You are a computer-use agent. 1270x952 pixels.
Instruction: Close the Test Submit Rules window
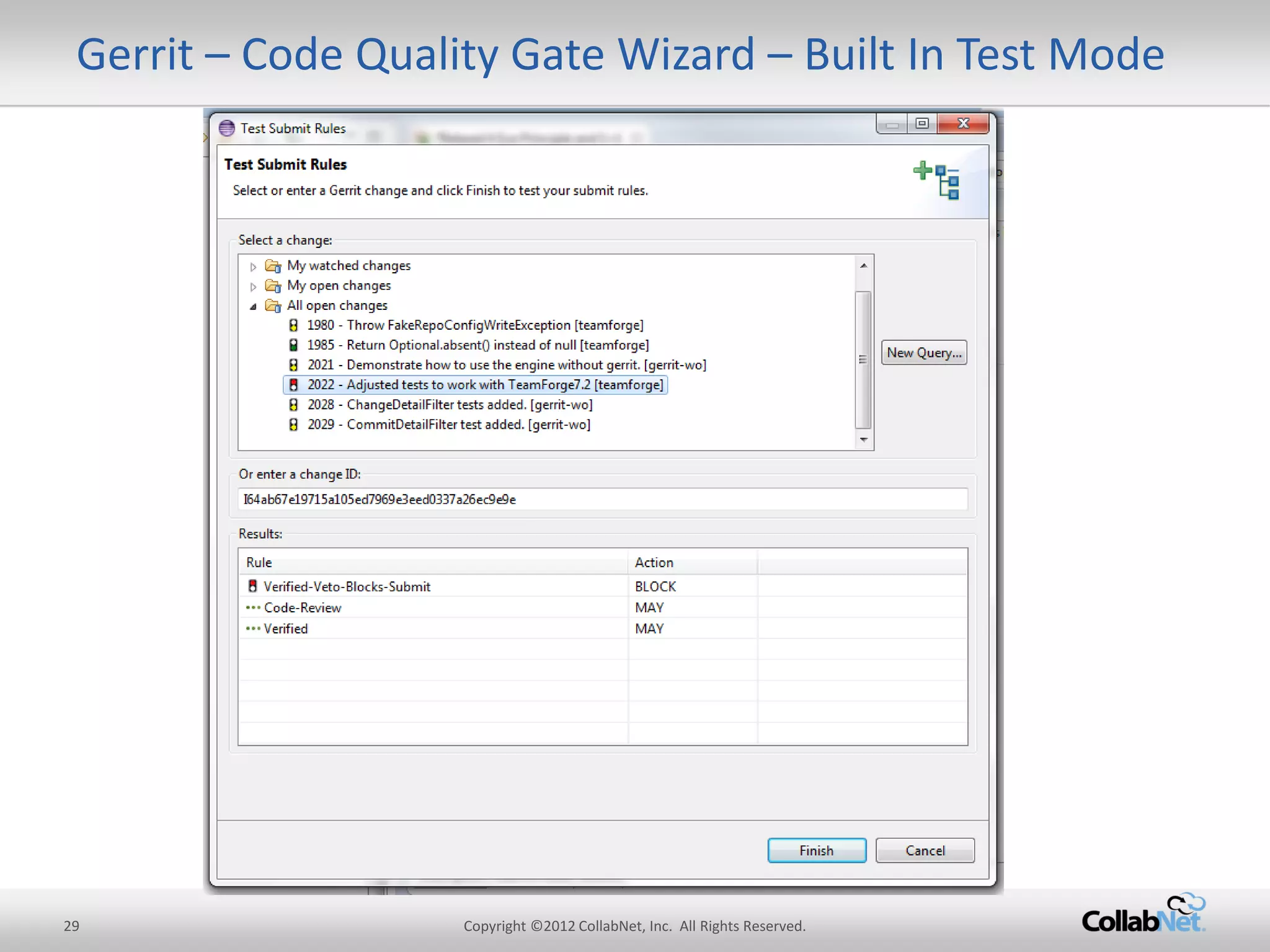[963, 124]
